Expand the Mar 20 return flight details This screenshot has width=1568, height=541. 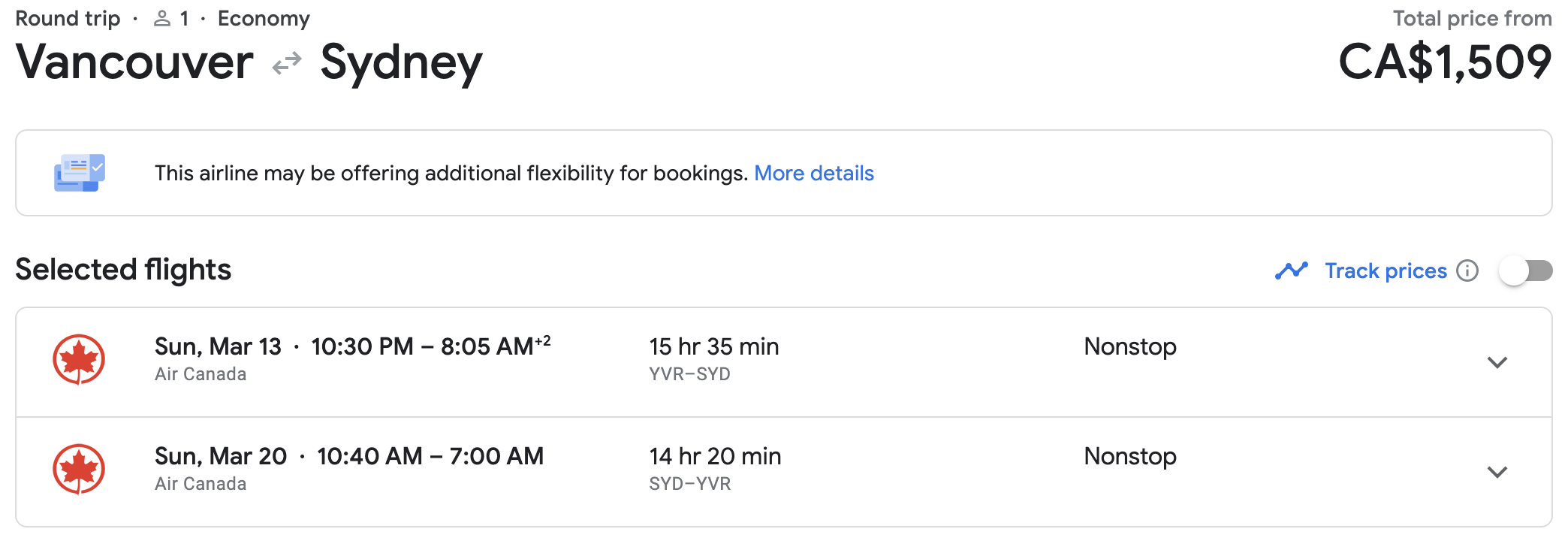[1497, 472]
